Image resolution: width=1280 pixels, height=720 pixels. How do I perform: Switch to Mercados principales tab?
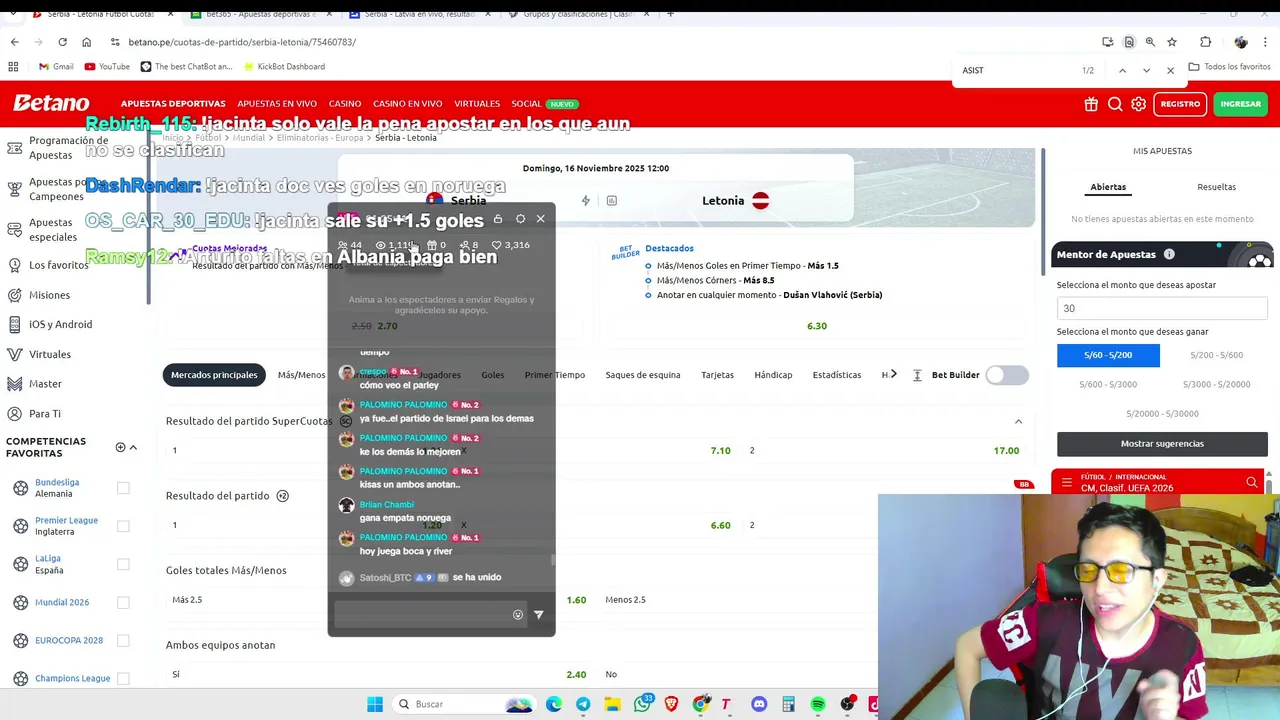pos(214,375)
